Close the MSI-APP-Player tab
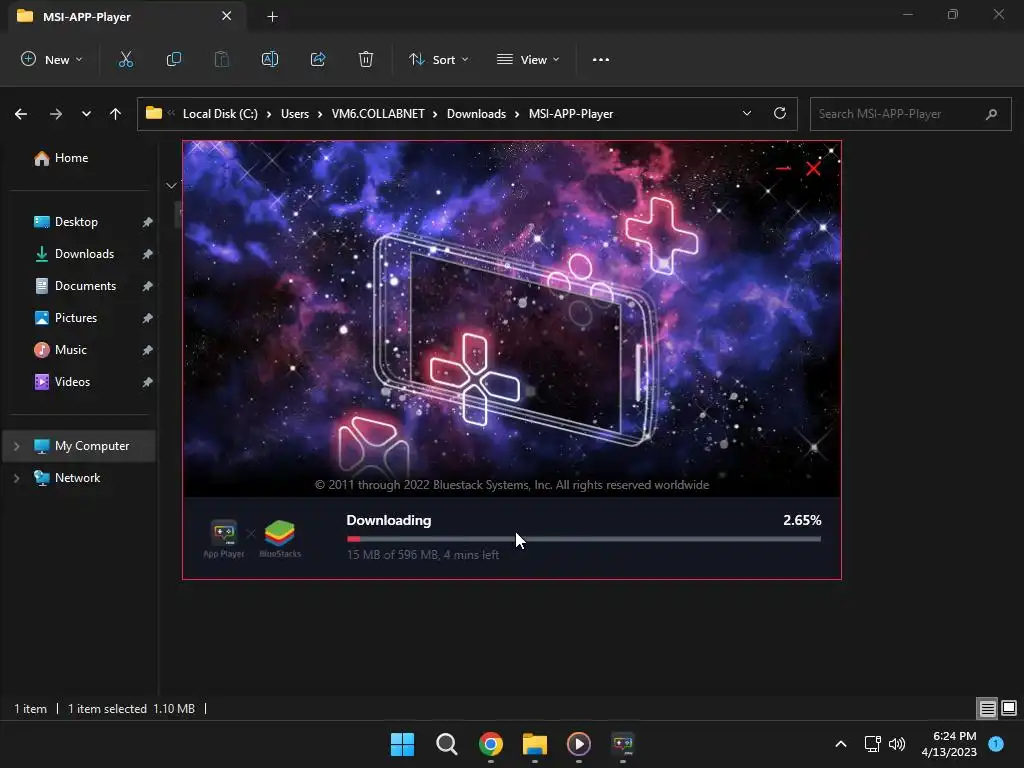 (227, 16)
